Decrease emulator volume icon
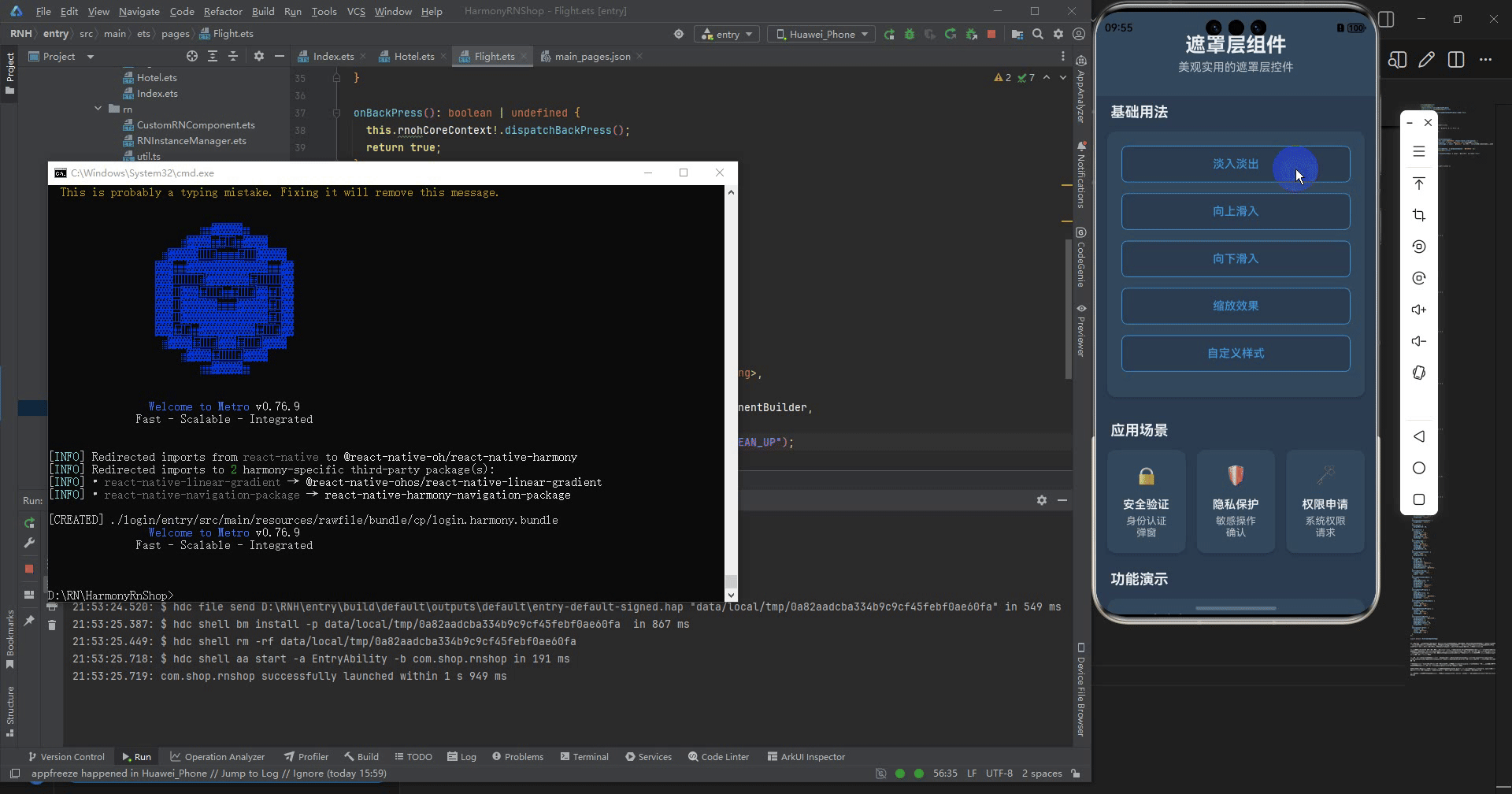Viewport: 1512px width, 794px height. 1419,341
